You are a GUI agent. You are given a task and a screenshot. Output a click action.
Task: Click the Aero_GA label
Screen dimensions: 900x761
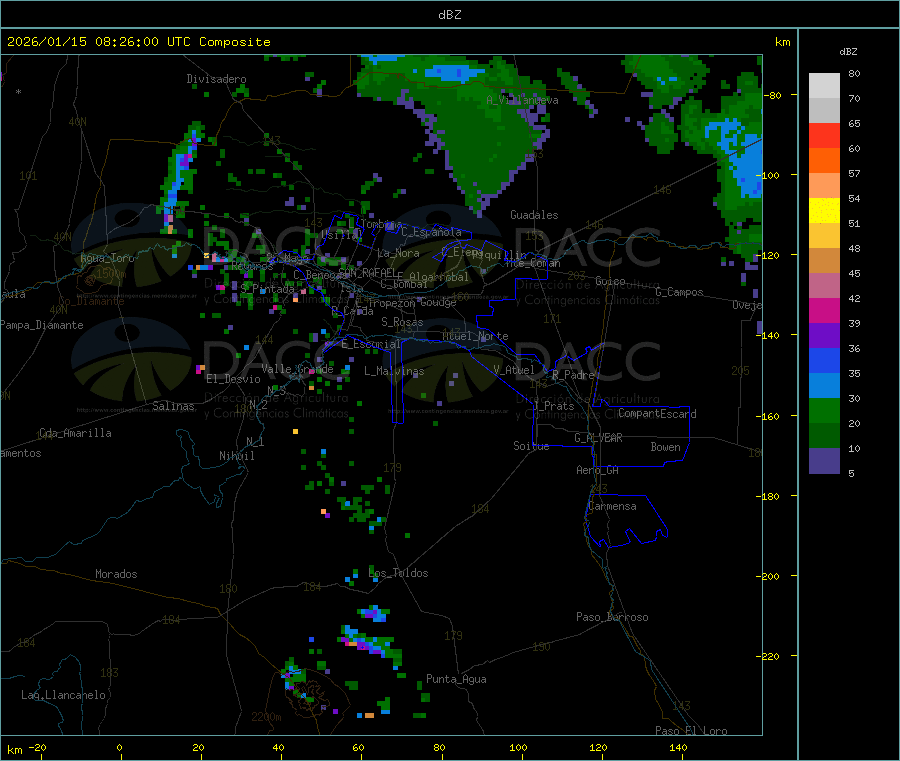(598, 471)
